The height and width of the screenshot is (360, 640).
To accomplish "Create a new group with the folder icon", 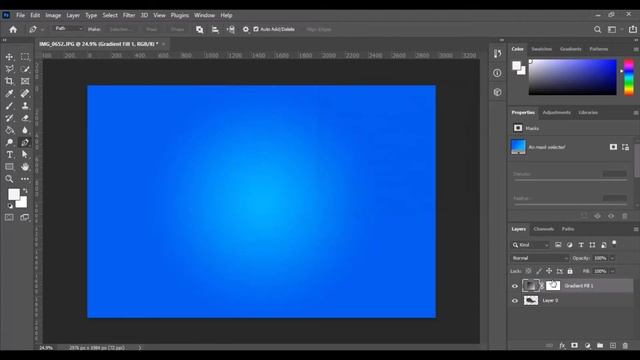I will (600, 346).
